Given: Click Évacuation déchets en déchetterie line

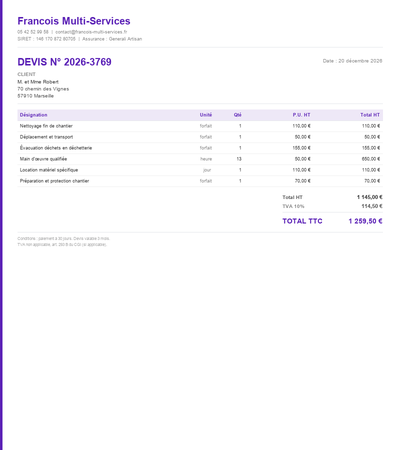Looking at the screenshot, I should coord(200,148).
